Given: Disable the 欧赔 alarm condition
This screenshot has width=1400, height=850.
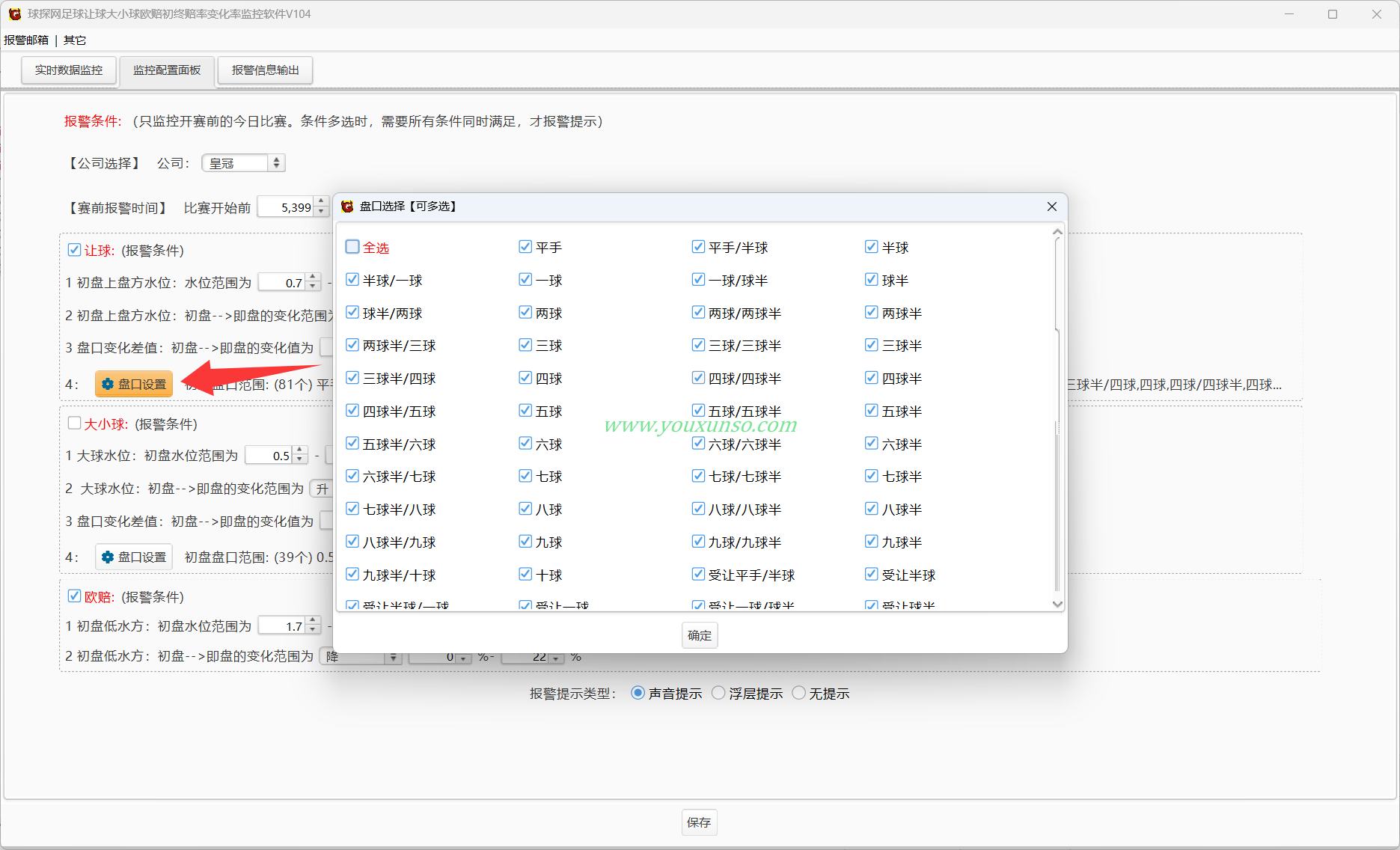Looking at the screenshot, I should pos(74,596).
